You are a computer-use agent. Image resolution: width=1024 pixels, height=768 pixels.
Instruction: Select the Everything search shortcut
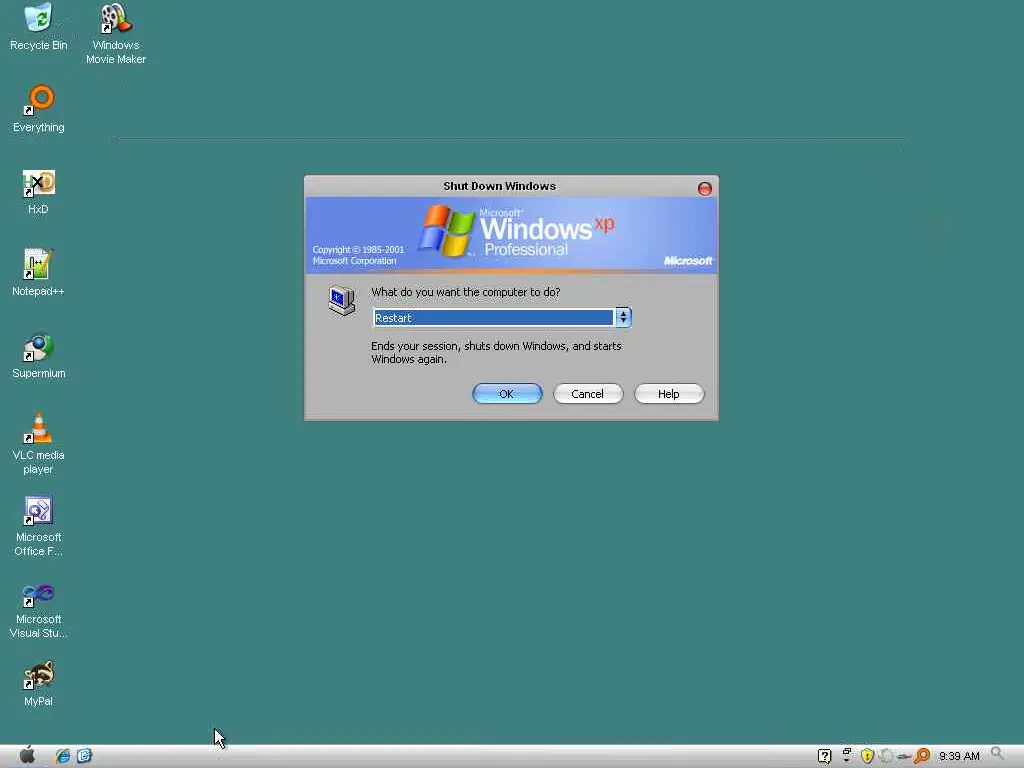[39, 109]
